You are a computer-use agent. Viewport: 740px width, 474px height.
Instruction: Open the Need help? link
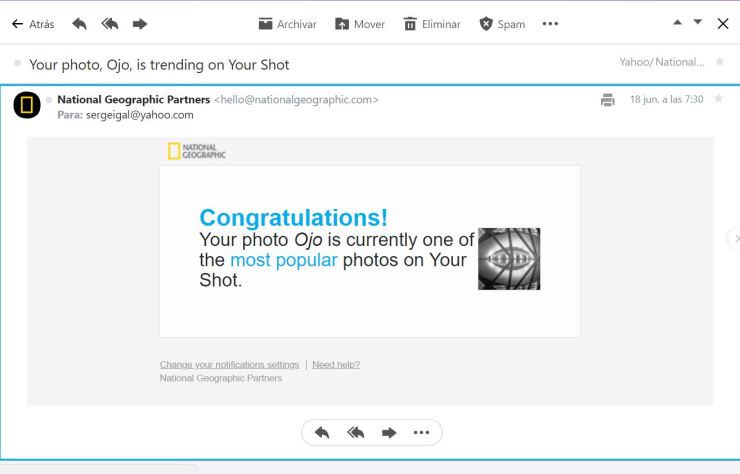pyautogui.click(x=336, y=364)
